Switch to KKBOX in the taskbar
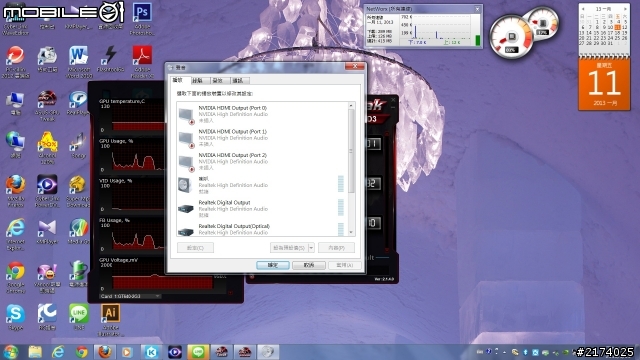 point(151,352)
